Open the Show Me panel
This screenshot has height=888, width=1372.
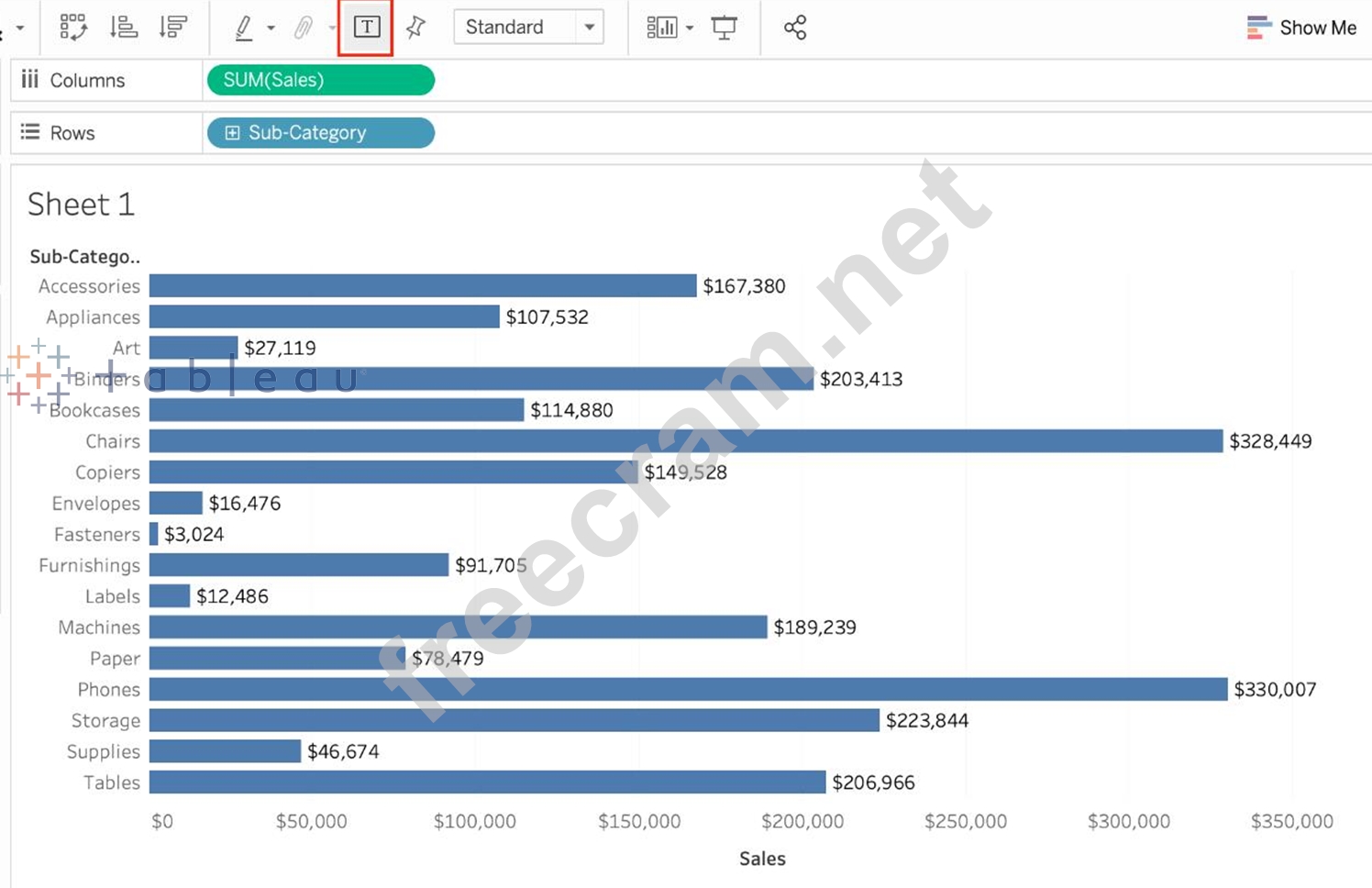1301,28
